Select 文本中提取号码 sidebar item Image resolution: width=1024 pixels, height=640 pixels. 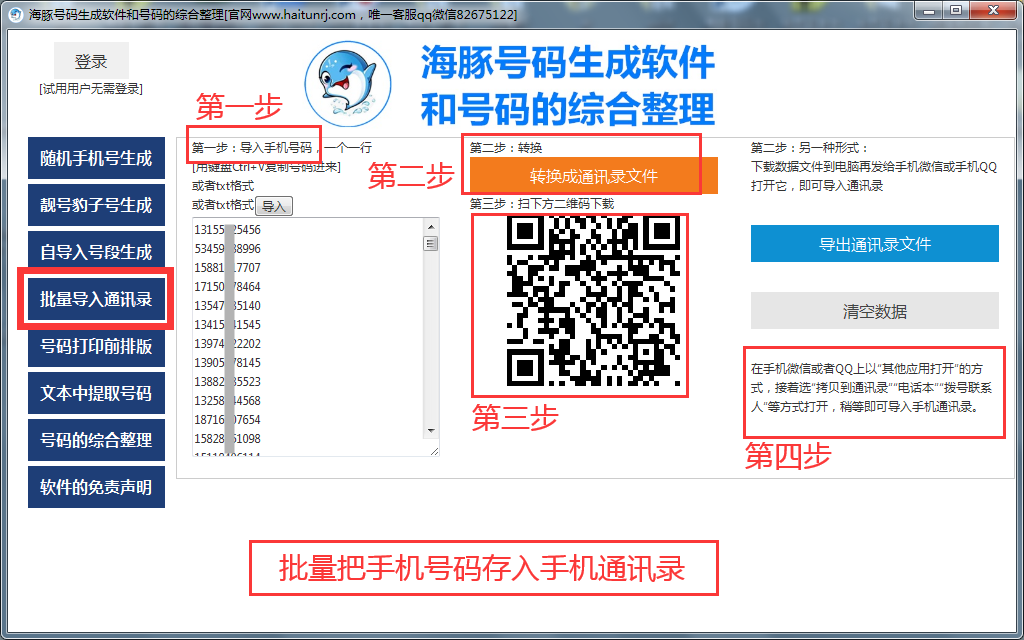point(96,393)
